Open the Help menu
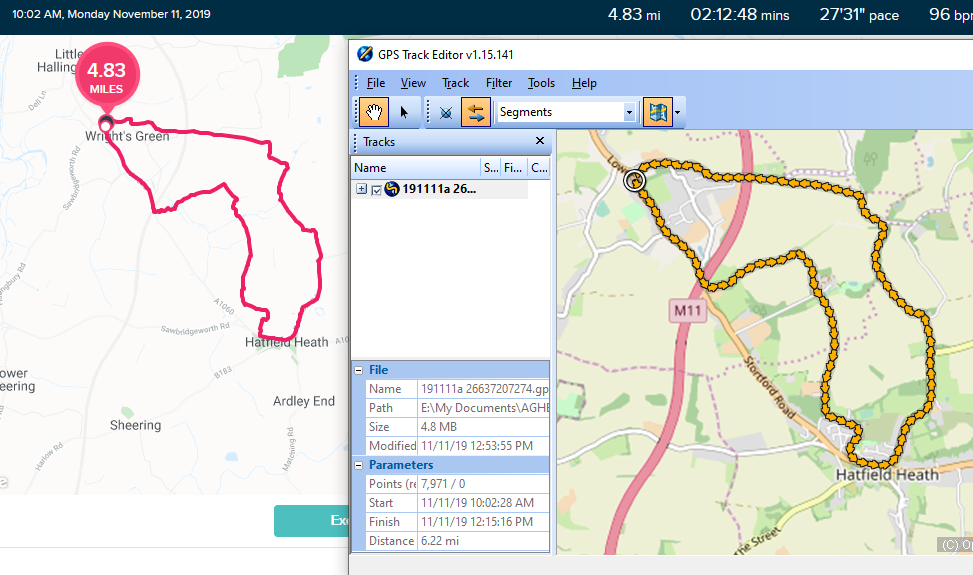 click(x=584, y=83)
